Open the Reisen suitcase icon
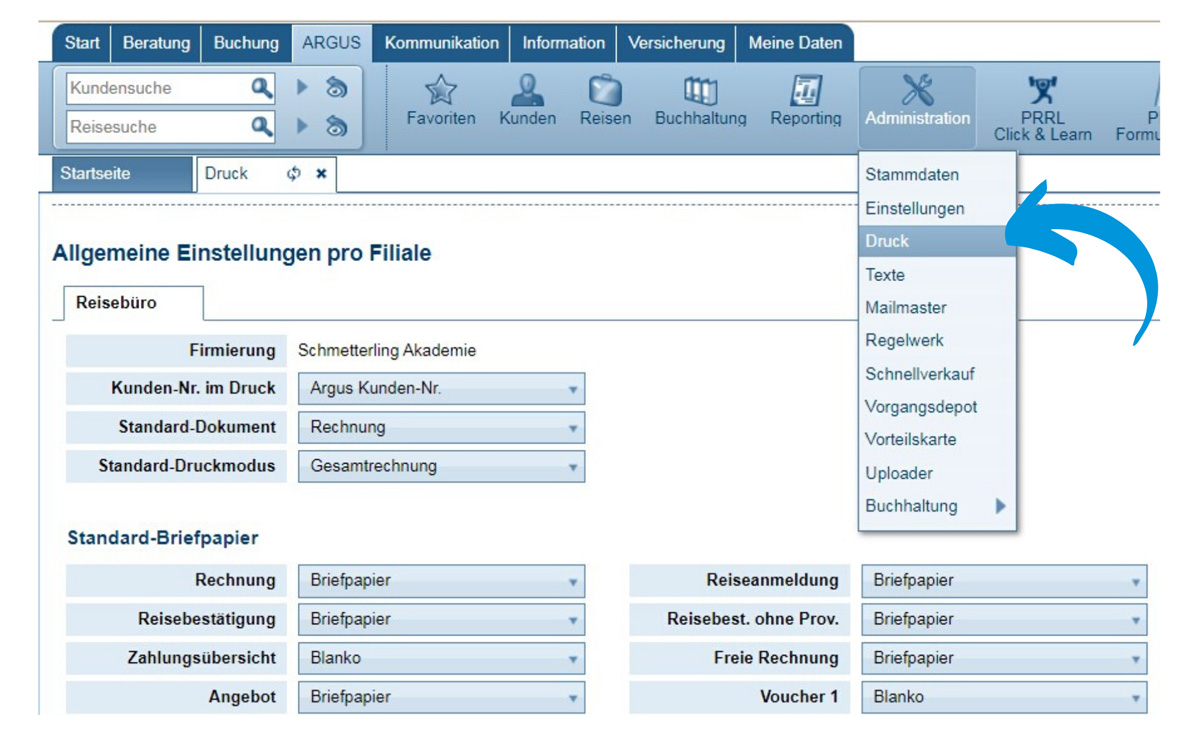This screenshot has height=744, width=1200. (604, 92)
